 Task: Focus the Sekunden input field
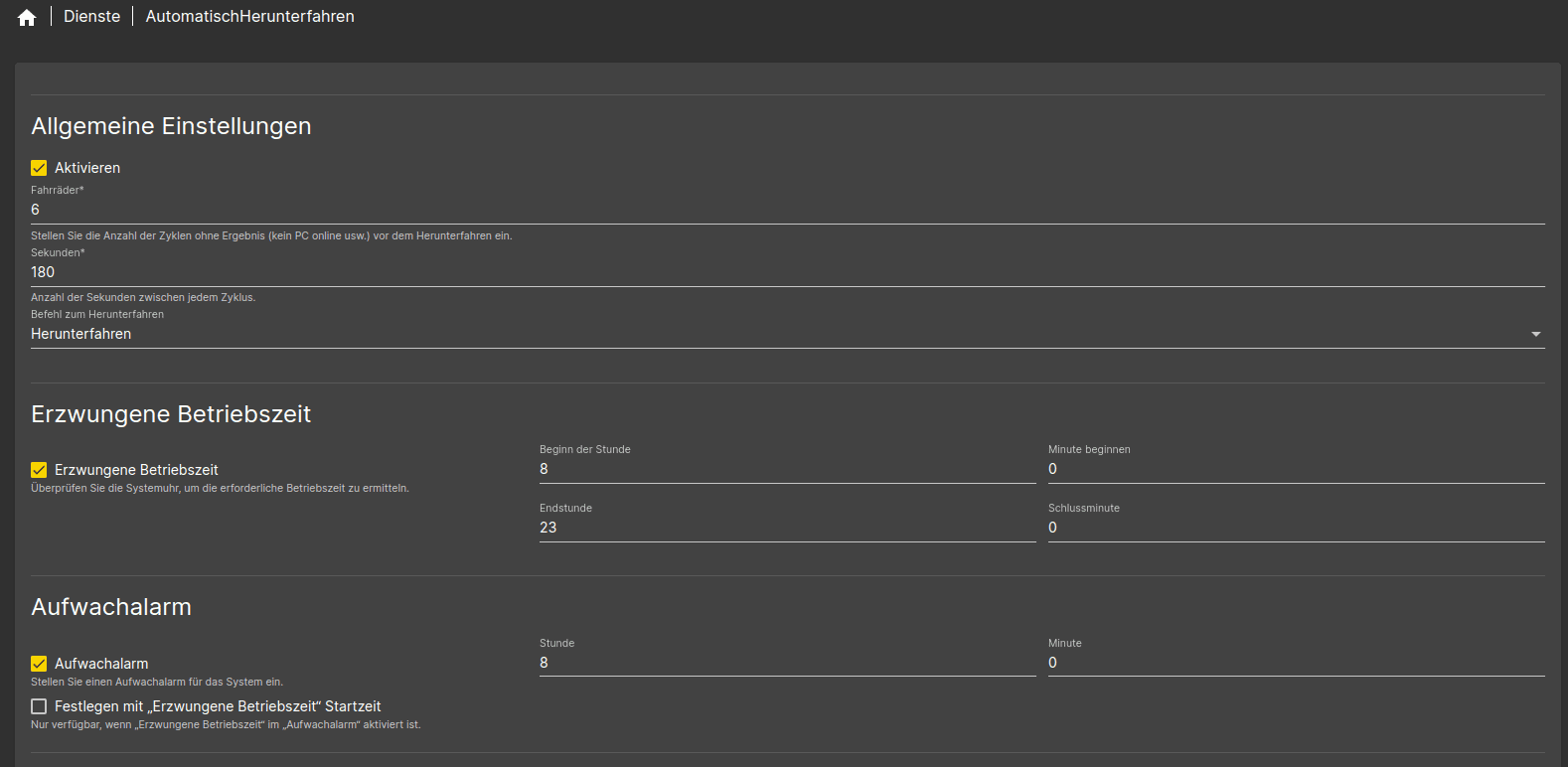[x=785, y=272]
